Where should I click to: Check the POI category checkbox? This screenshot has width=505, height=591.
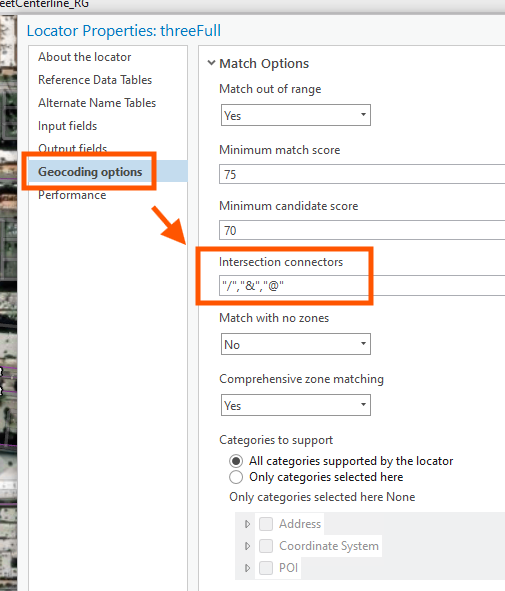point(266,568)
